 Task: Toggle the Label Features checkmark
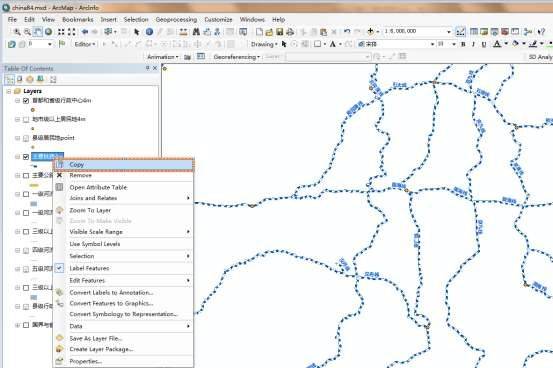click(x=59, y=268)
